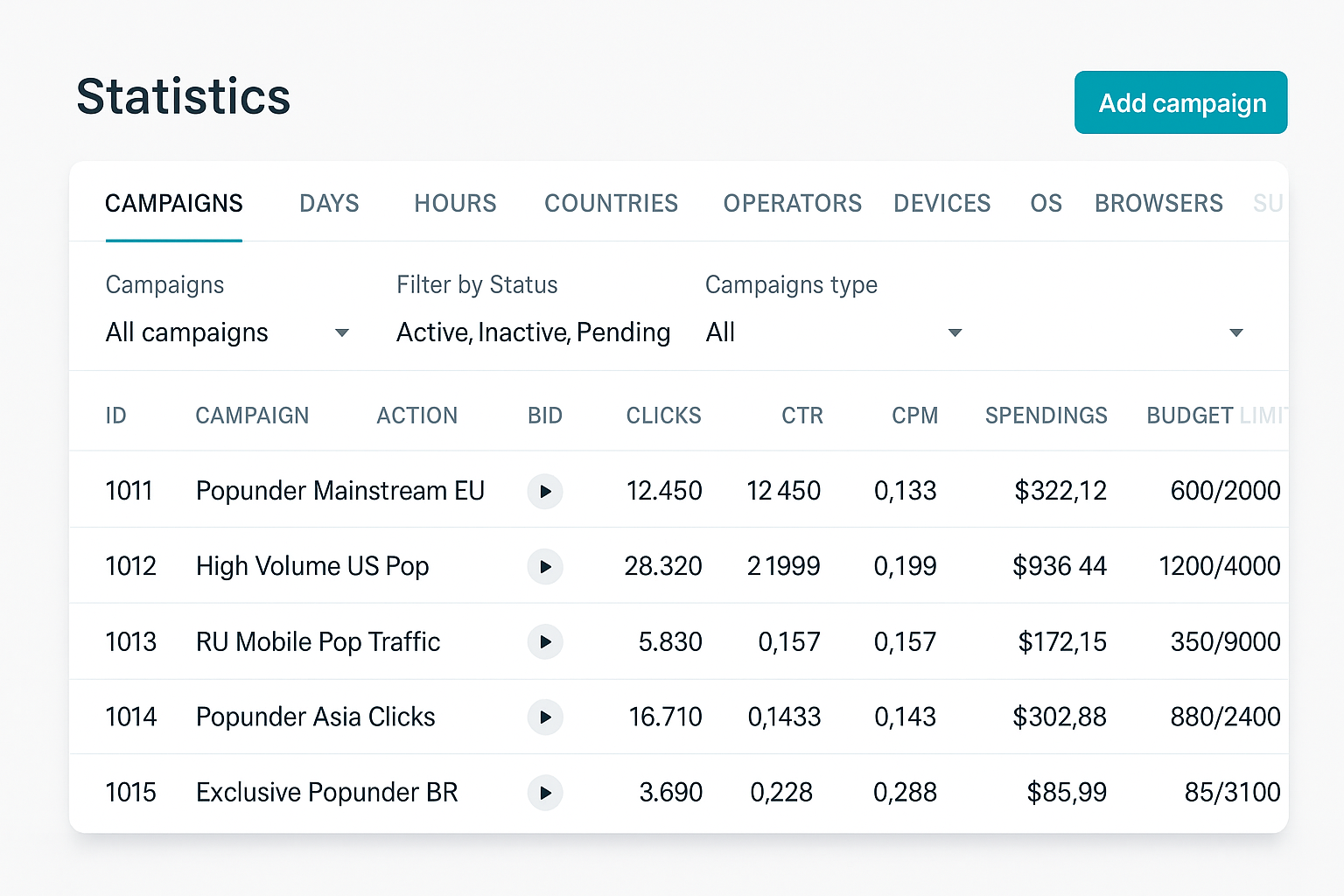Open the HOURS tab
This screenshot has height=896, width=1344.
pos(455,203)
